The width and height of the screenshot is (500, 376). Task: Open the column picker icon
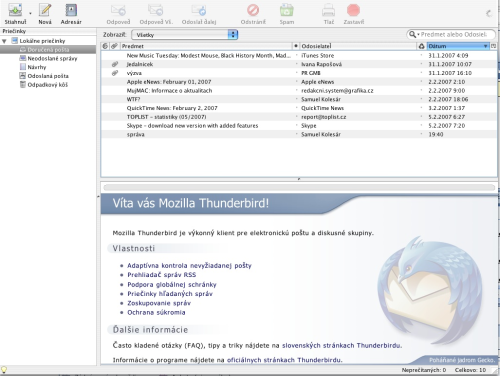coord(493,46)
